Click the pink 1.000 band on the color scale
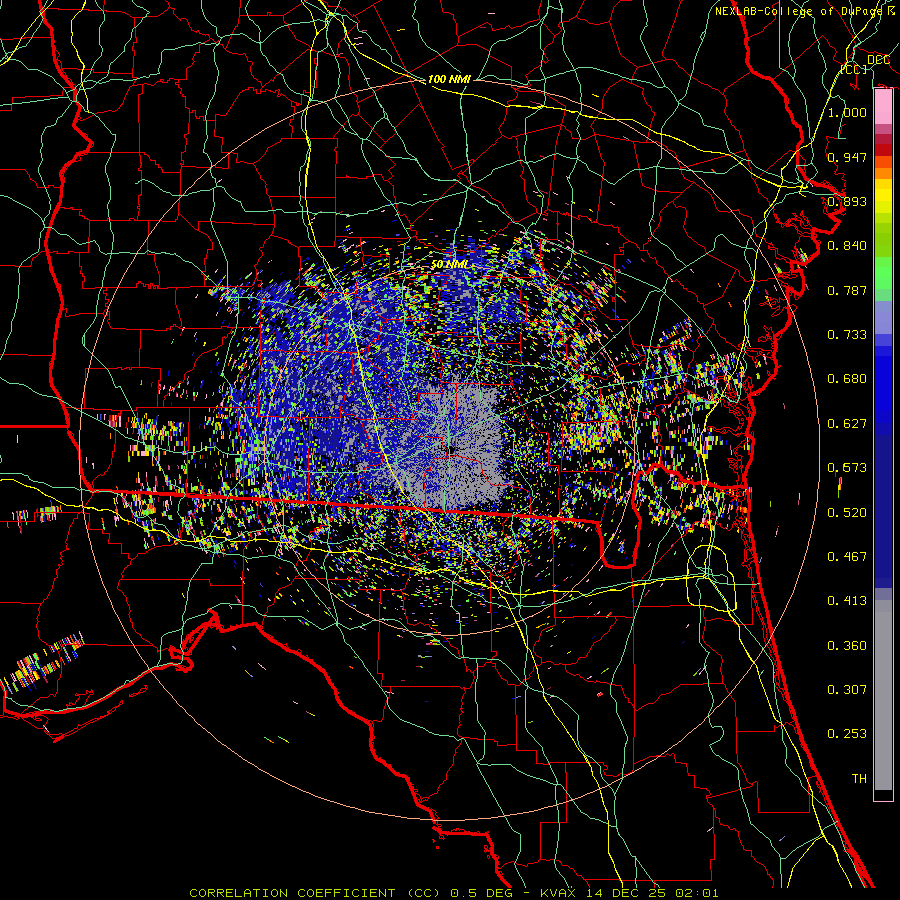Viewport: 900px width, 900px height. 883,106
